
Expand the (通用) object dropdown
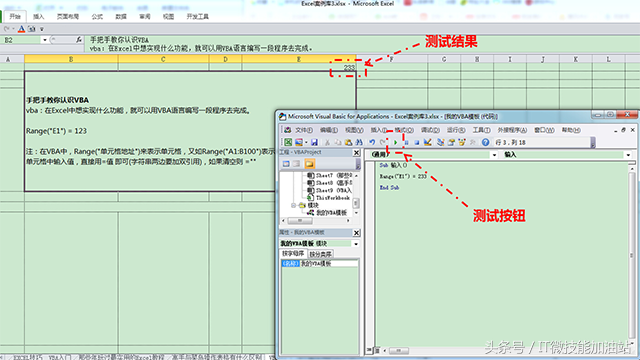(x=494, y=155)
